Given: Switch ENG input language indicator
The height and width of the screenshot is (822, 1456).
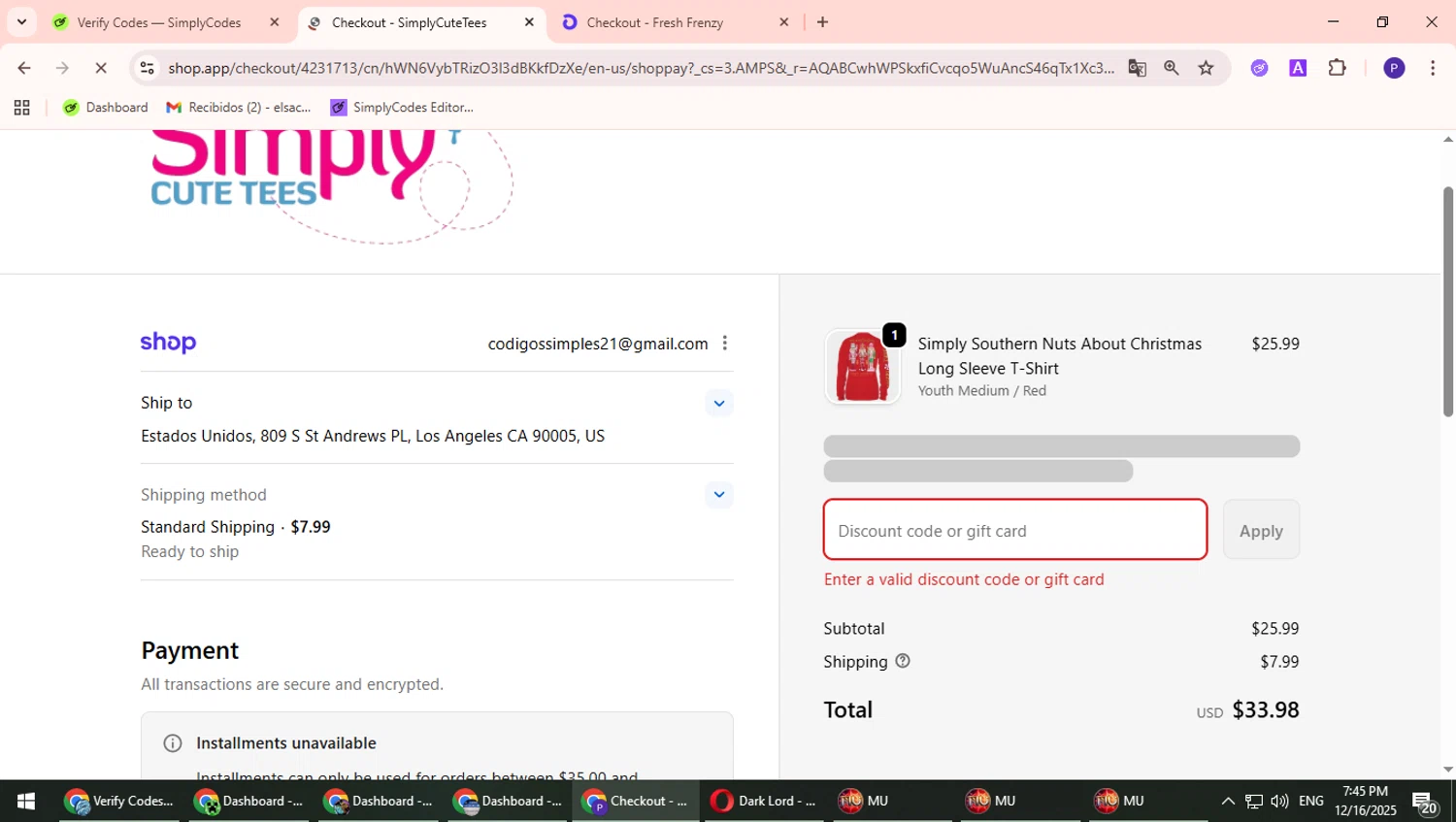Looking at the screenshot, I should click(x=1311, y=802).
